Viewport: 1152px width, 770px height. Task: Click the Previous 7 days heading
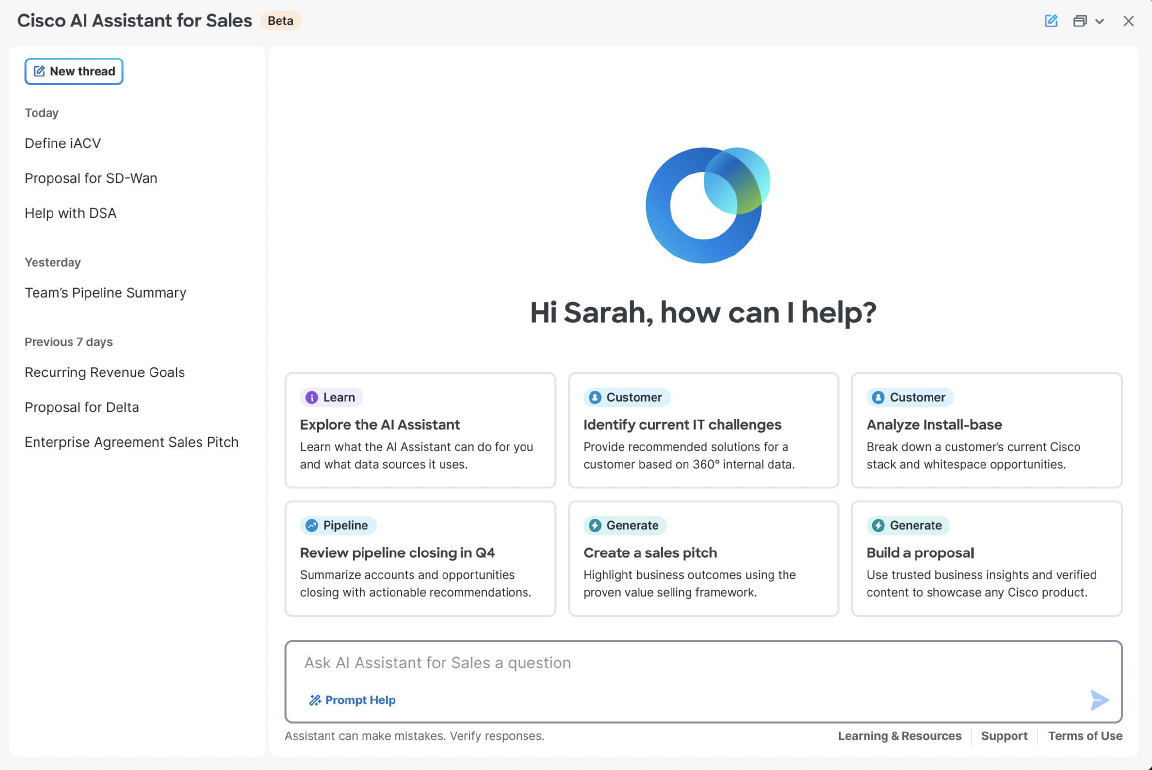point(68,342)
